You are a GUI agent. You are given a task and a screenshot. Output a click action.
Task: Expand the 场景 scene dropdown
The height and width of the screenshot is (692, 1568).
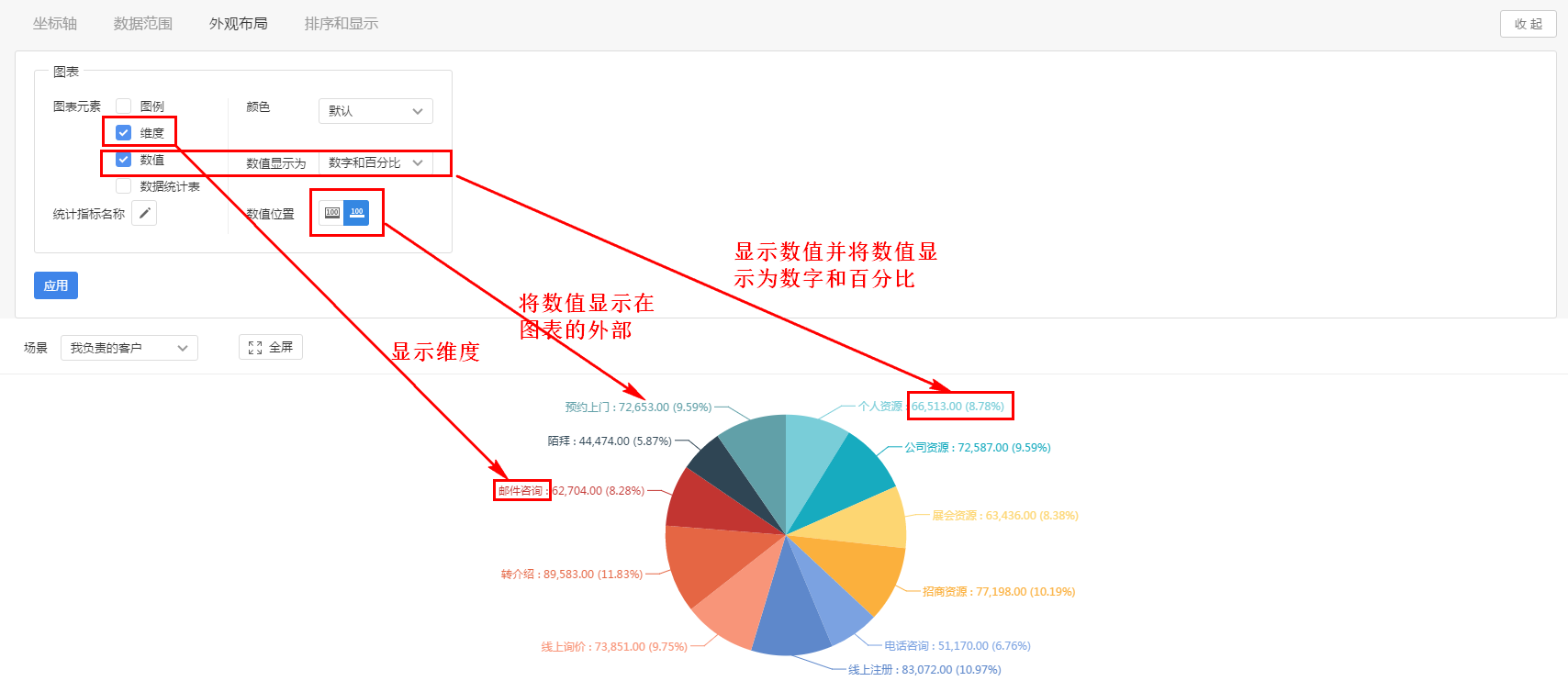coord(129,348)
